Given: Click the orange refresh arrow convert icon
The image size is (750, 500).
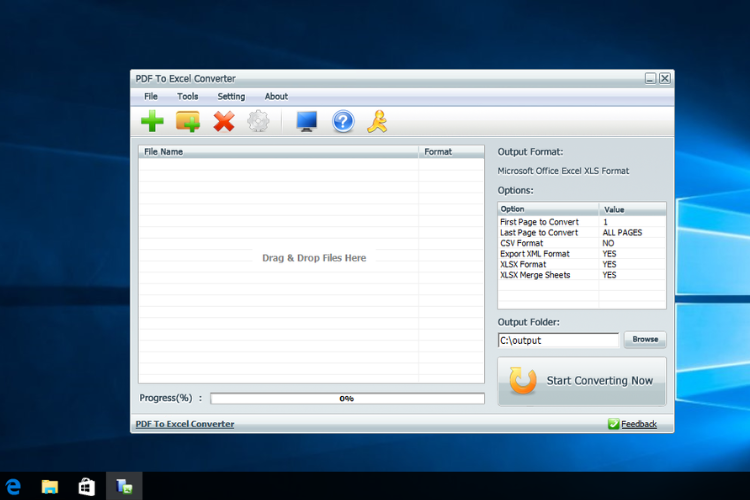Looking at the screenshot, I should coord(522,380).
